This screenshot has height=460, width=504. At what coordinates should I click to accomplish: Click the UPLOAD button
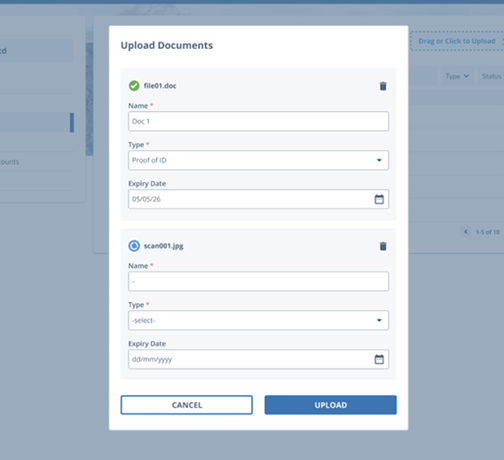[331, 405]
